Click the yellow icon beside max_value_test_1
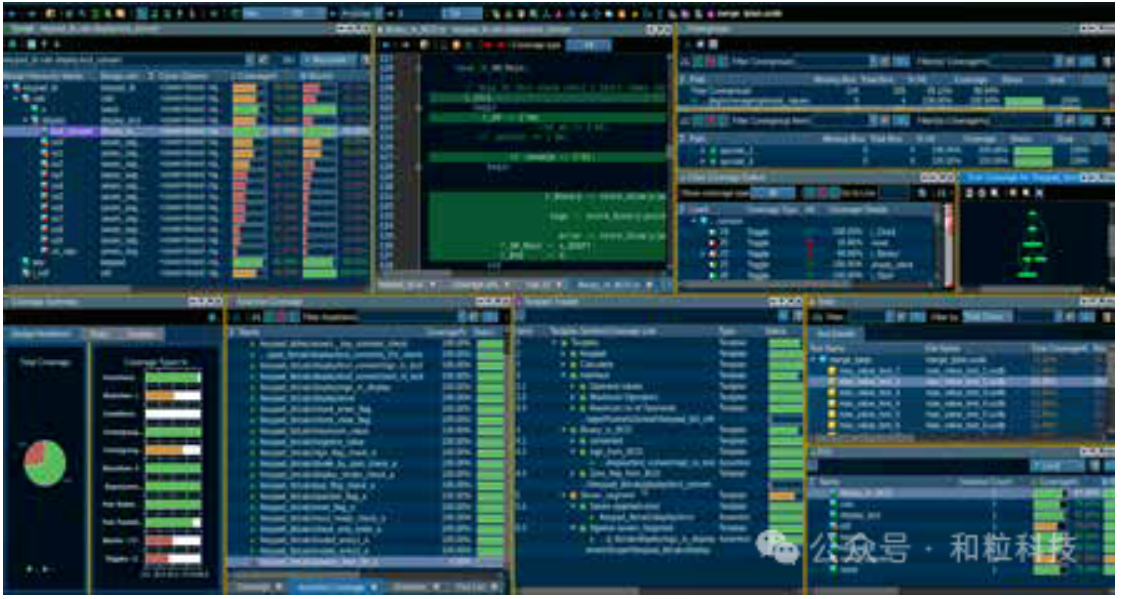The height and width of the screenshot is (599, 1121). 830,370
